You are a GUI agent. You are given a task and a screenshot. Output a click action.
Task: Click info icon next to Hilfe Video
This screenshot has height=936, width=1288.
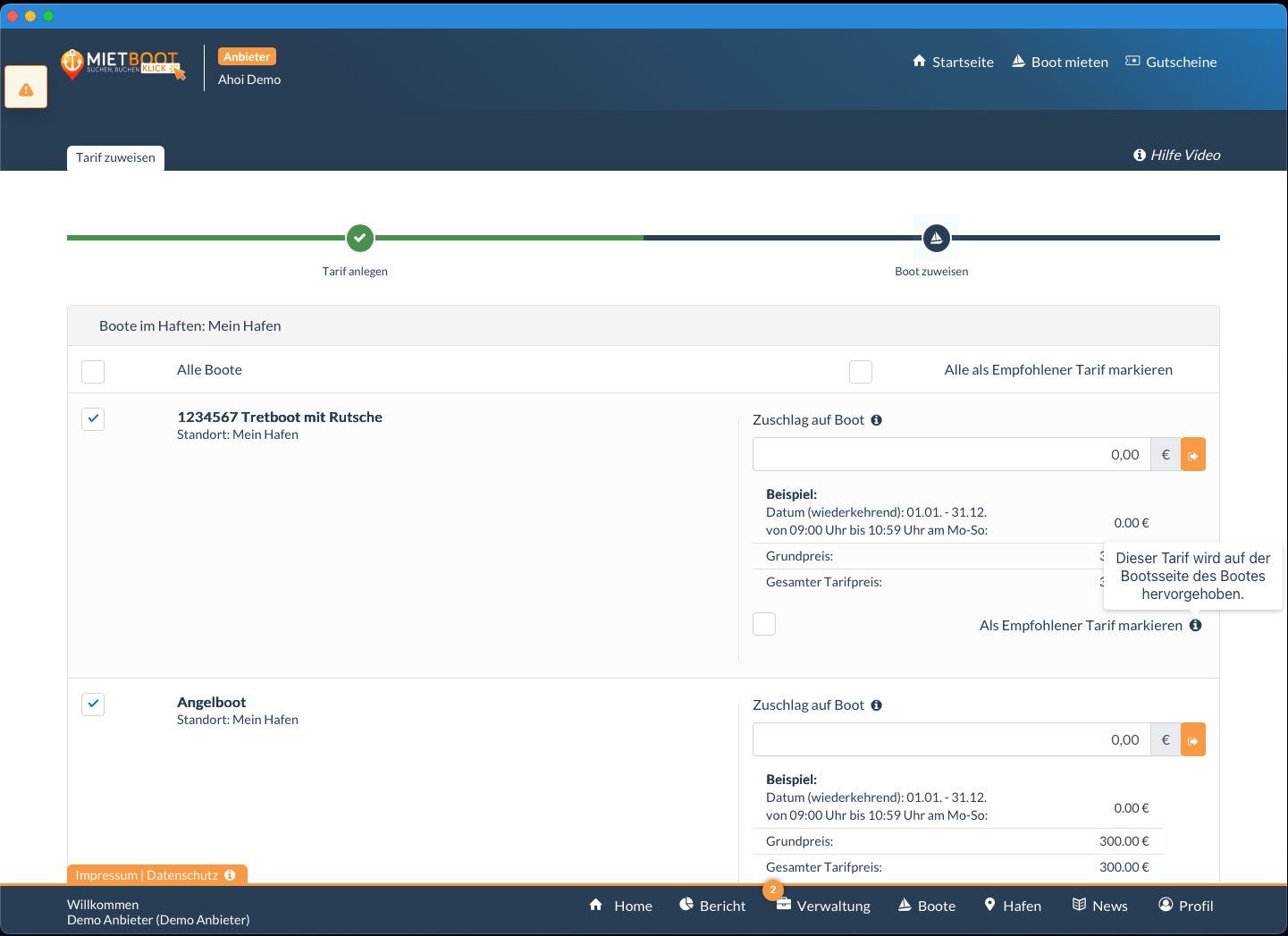pyautogui.click(x=1140, y=156)
